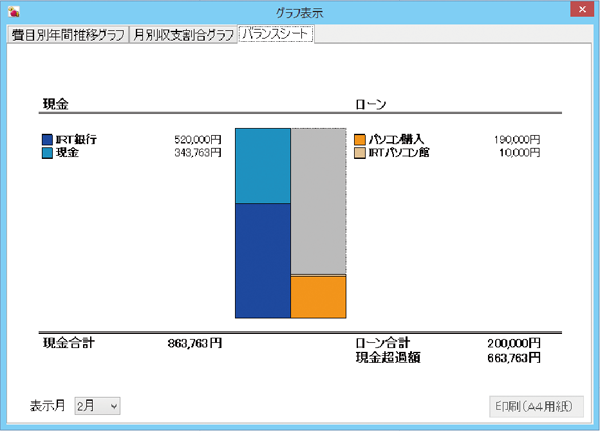Click the app icon in title bar

click(12, 12)
